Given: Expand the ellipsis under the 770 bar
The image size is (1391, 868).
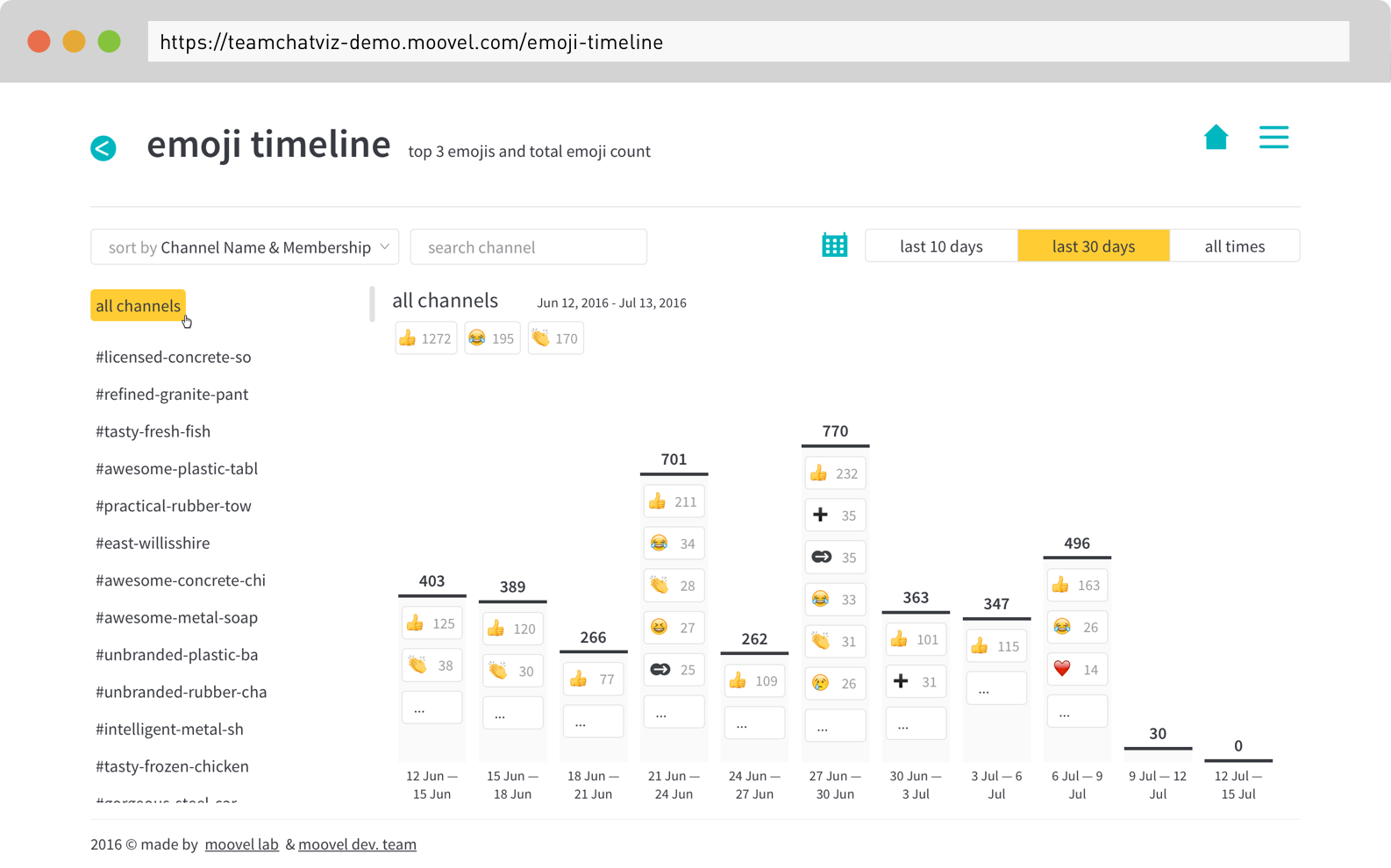Looking at the screenshot, I should coord(834,725).
